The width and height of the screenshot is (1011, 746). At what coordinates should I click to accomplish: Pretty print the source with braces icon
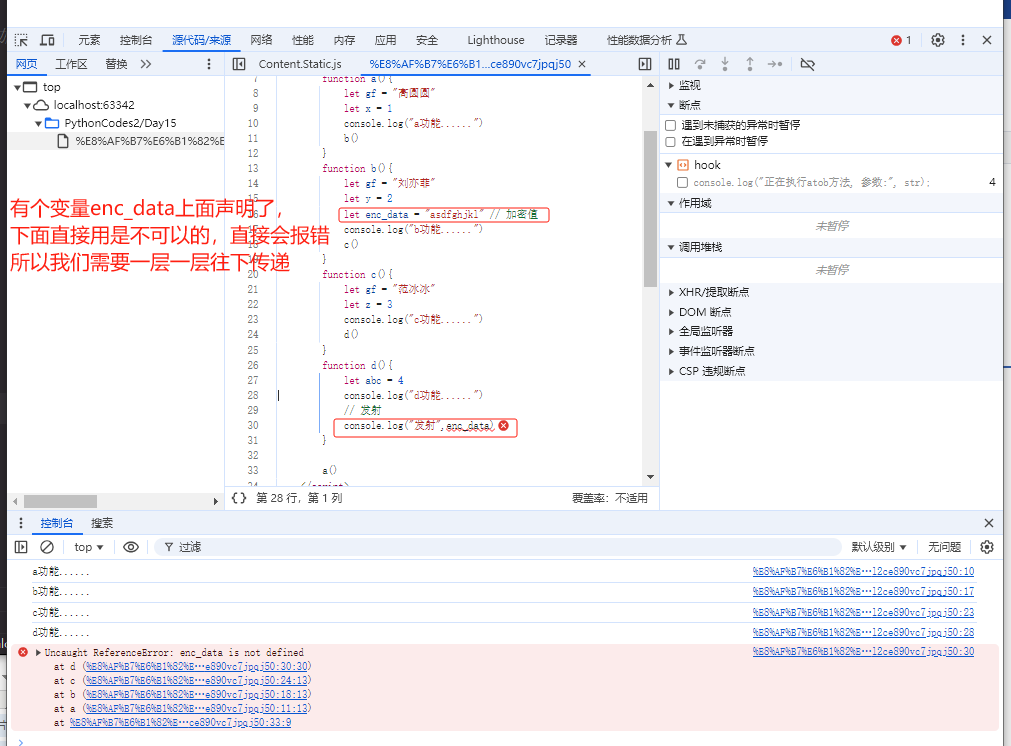(x=239, y=498)
